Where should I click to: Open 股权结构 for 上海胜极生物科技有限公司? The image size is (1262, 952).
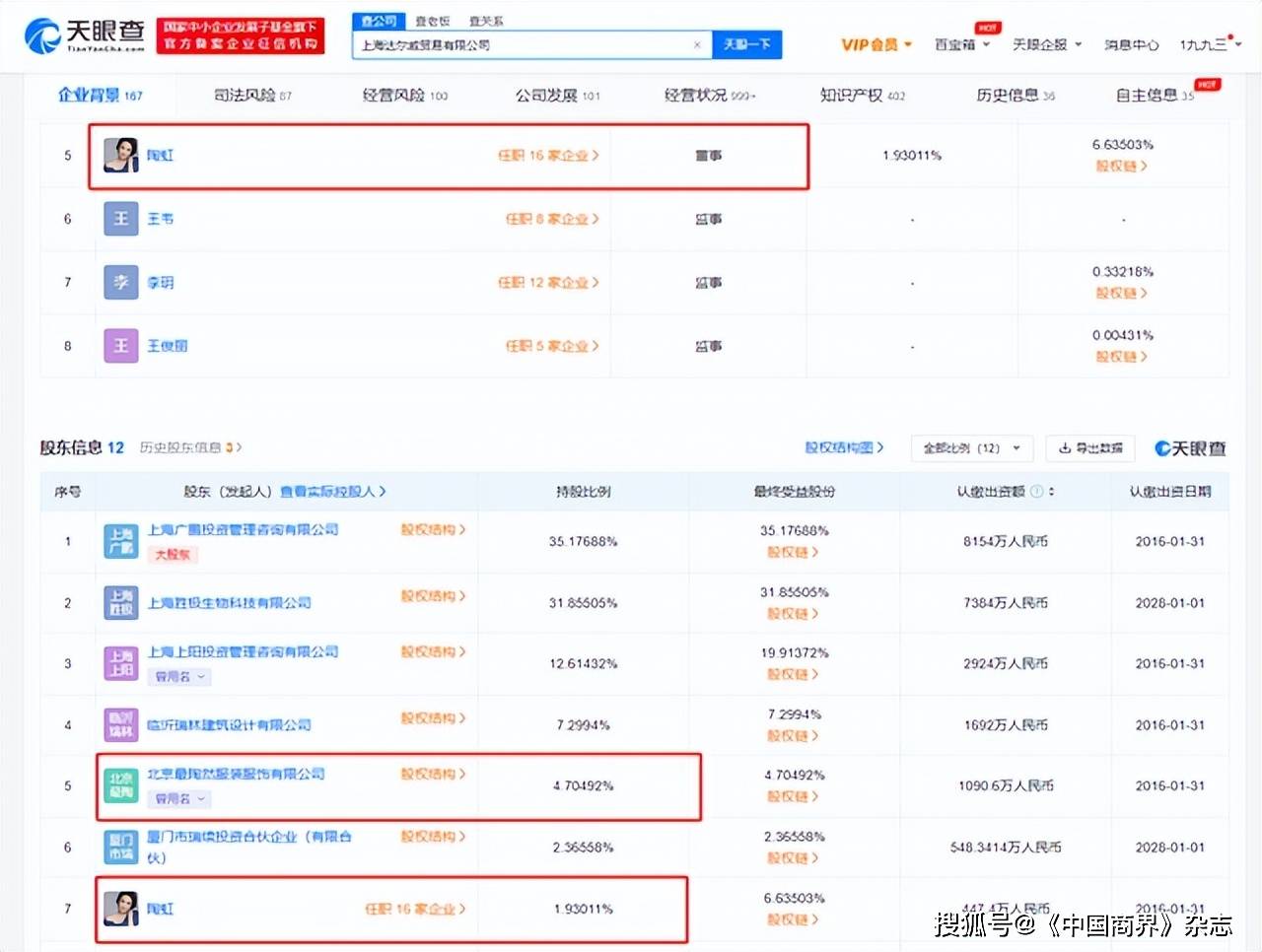pos(433,596)
